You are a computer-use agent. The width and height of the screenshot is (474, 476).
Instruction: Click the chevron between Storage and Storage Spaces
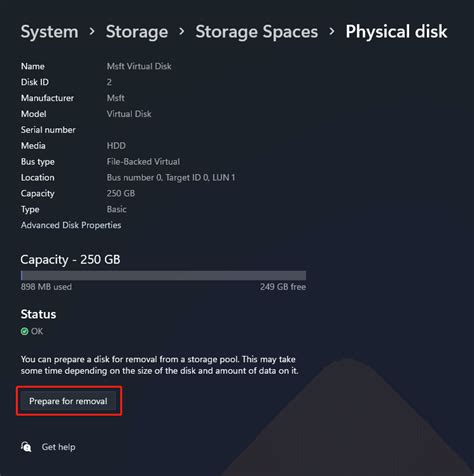pos(182,32)
